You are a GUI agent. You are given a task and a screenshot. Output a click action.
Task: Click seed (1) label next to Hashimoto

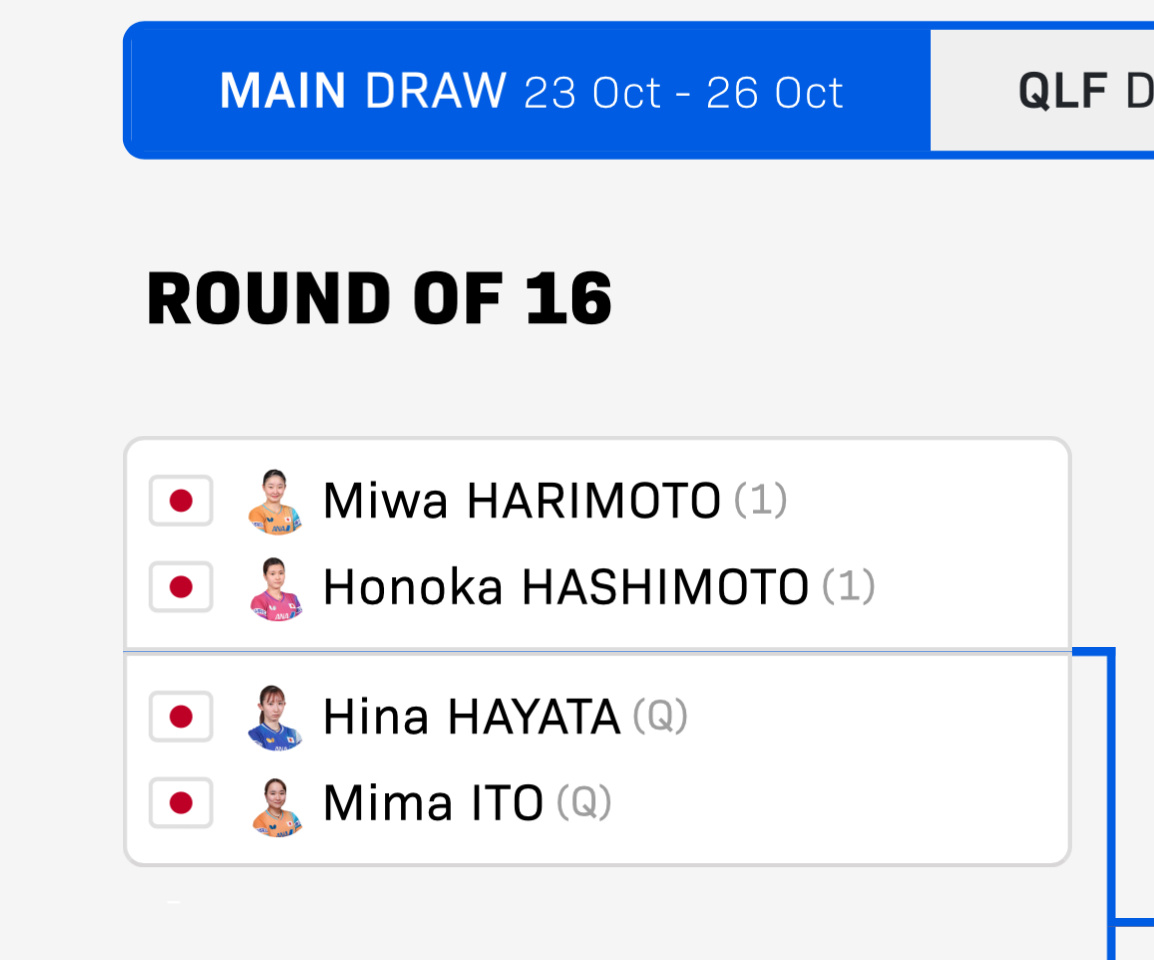pyautogui.click(x=848, y=587)
